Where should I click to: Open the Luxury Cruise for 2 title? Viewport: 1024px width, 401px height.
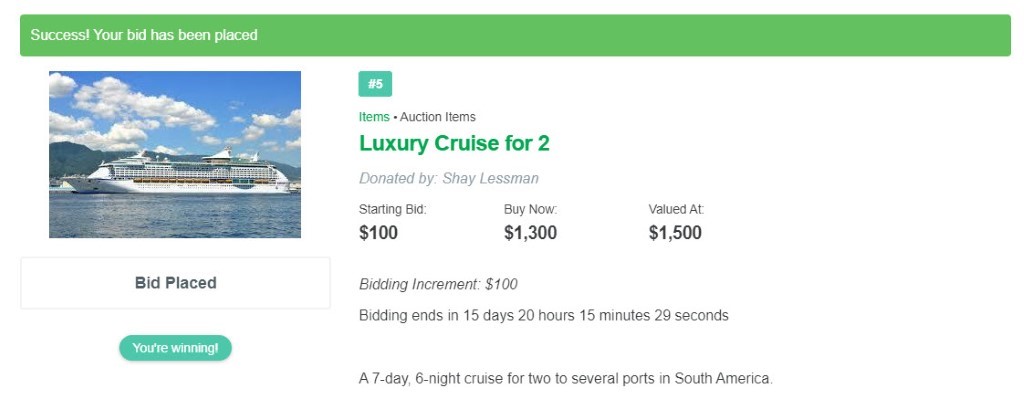455,144
